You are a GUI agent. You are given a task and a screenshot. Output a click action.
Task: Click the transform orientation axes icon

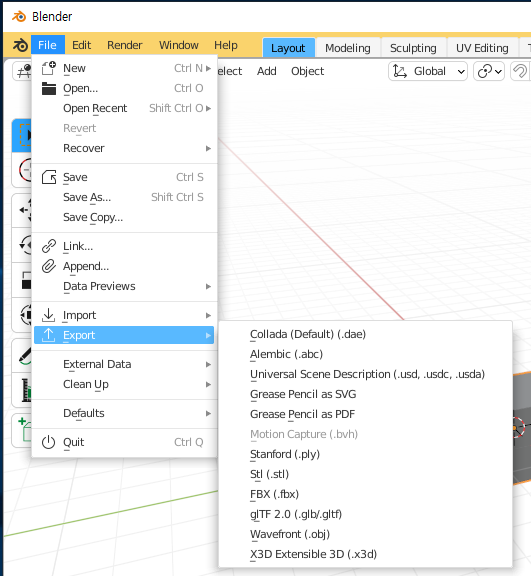pyautogui.click(x=400, y=71)
